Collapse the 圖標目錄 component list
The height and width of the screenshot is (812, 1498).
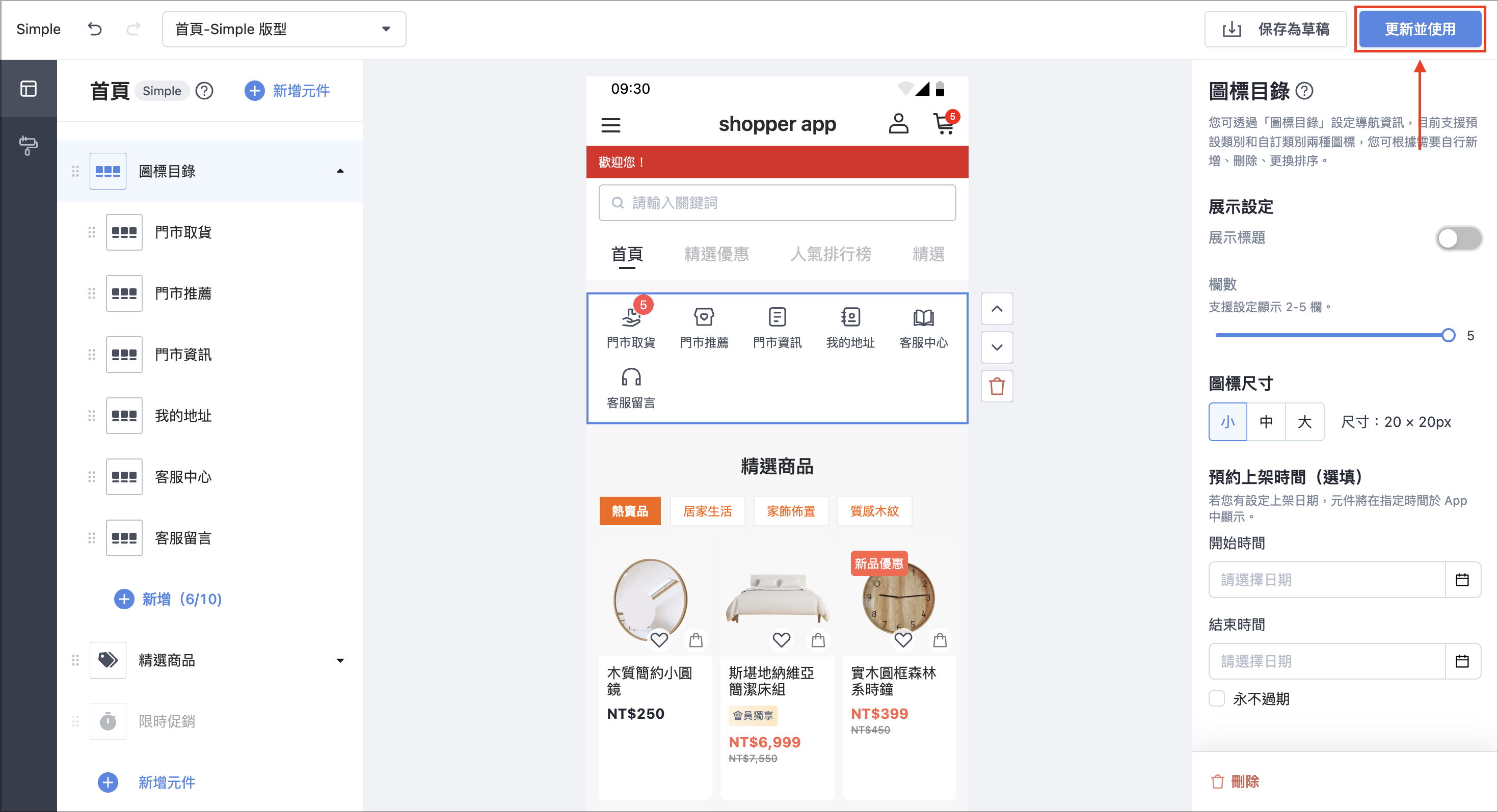[x=340, y=171]
